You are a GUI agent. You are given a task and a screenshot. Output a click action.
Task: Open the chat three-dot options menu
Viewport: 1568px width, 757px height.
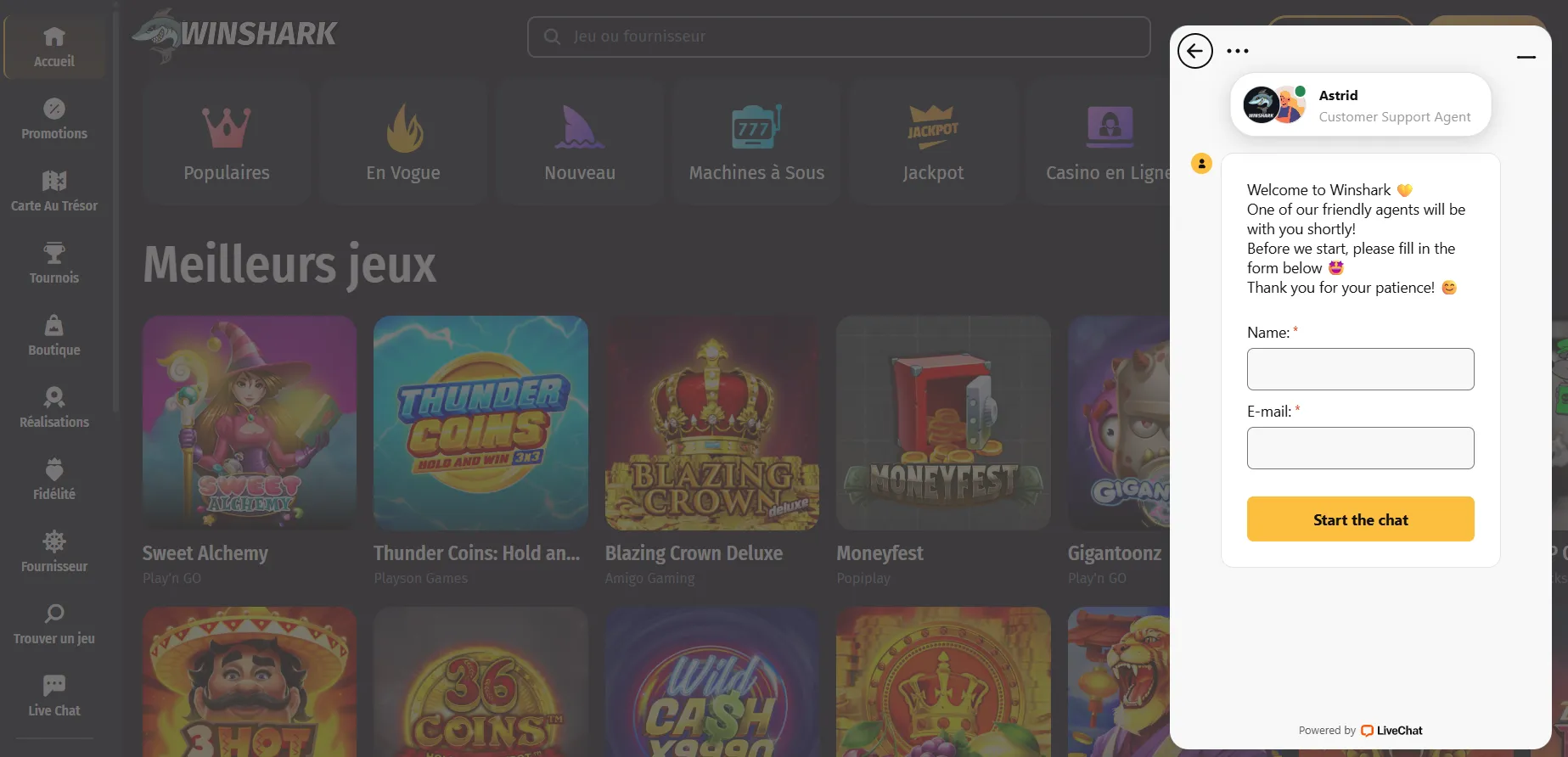pyautogui.click(x=1238, y=51)
